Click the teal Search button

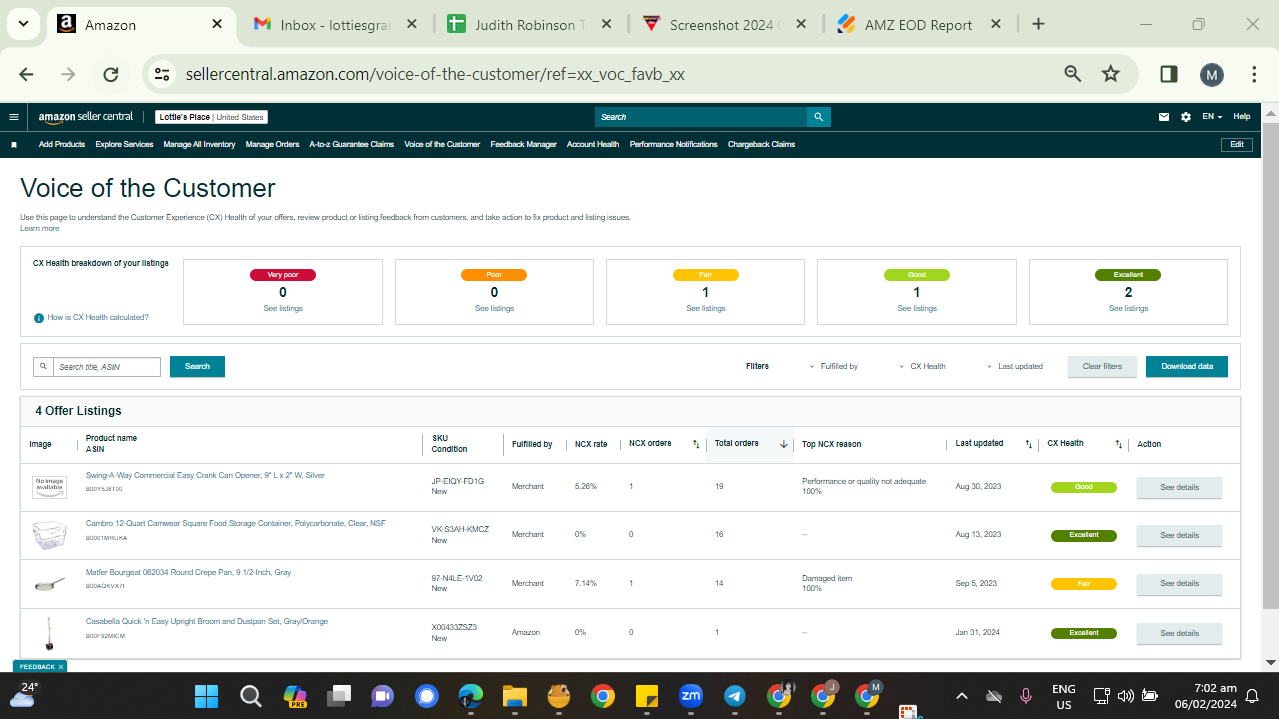(197, 367)
